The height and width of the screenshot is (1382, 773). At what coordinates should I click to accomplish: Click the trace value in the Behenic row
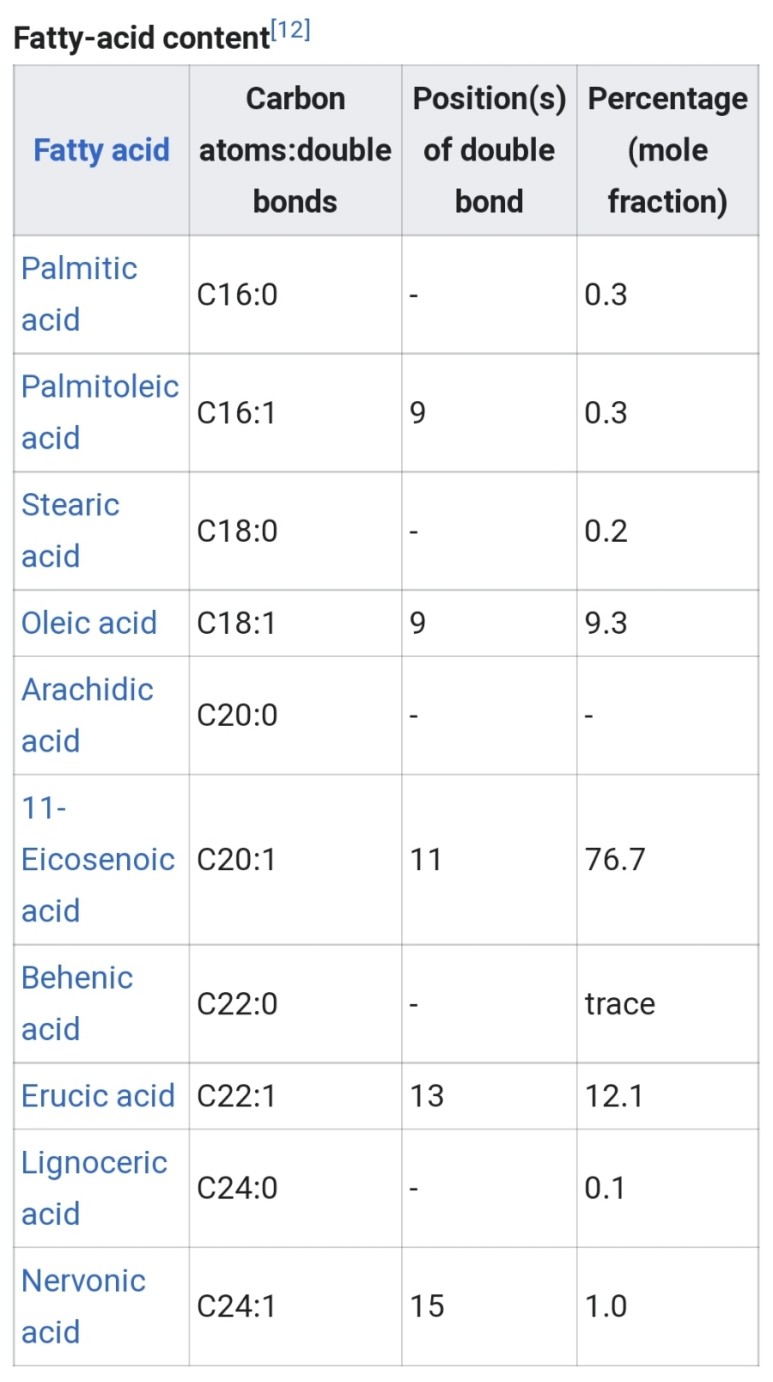coord(620,1003)
